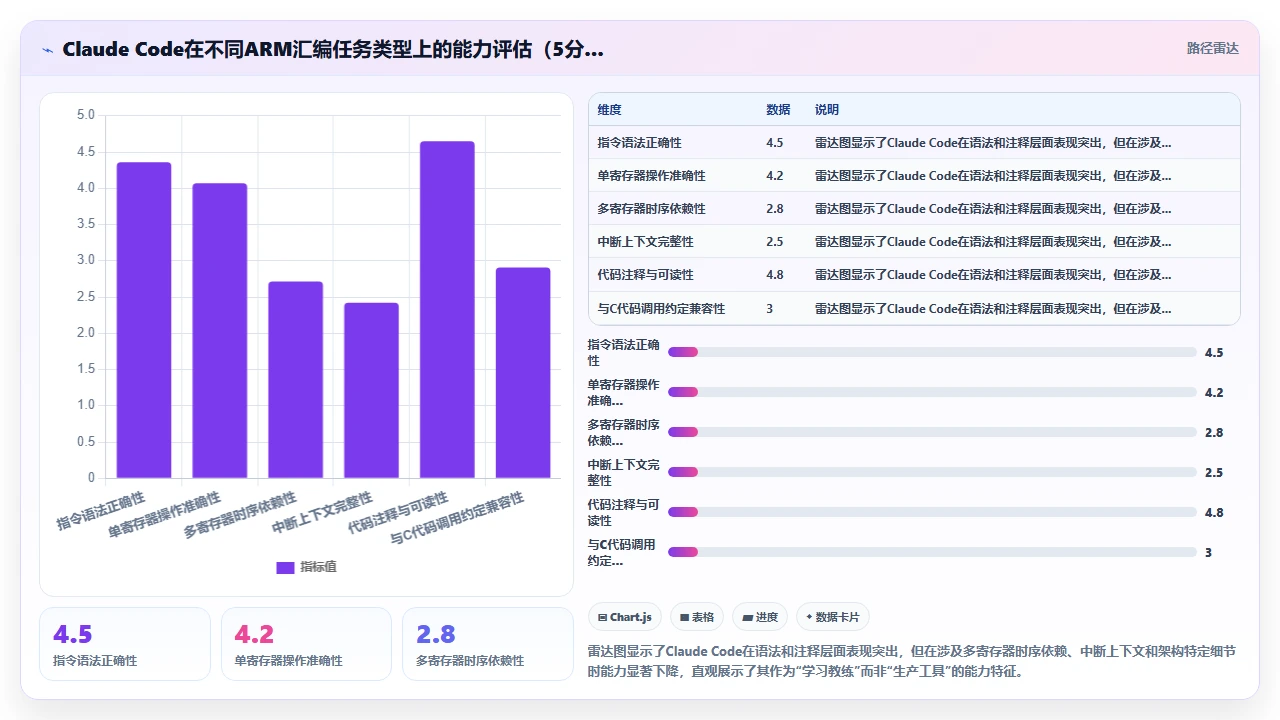Viewport: 1280px width, 720px height.
Task: Click the 5.0 y-axis label
Action: pos(86,115)
